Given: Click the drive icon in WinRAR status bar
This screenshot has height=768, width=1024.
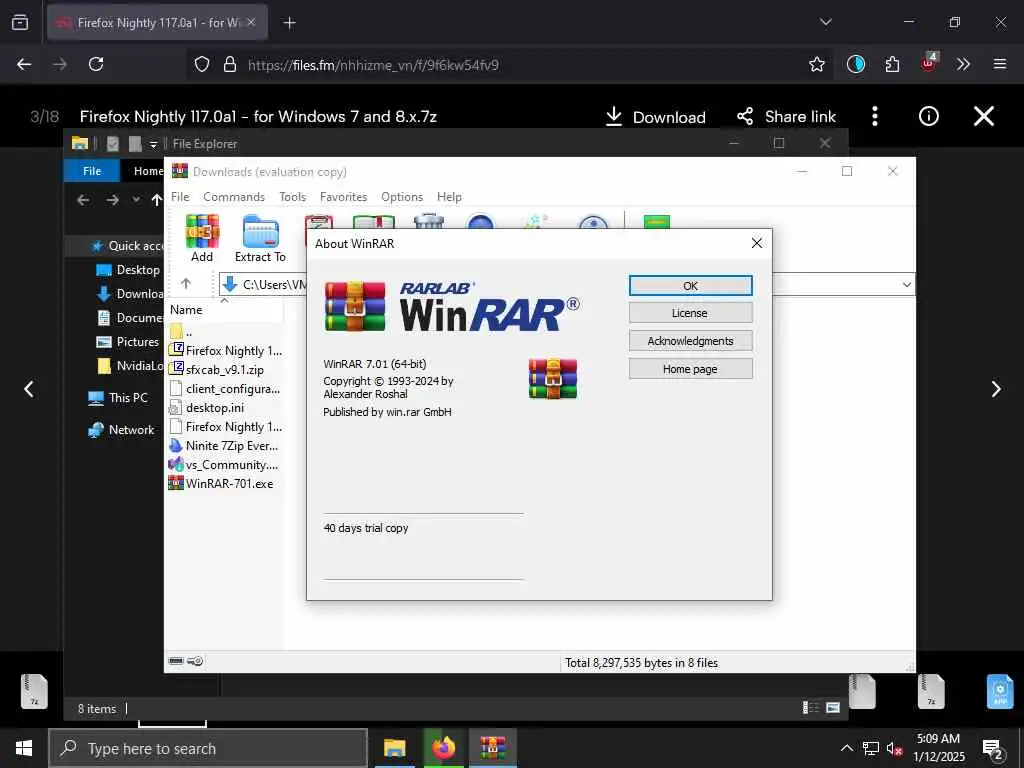Looking at the screenshot, I should click(176, 661).
